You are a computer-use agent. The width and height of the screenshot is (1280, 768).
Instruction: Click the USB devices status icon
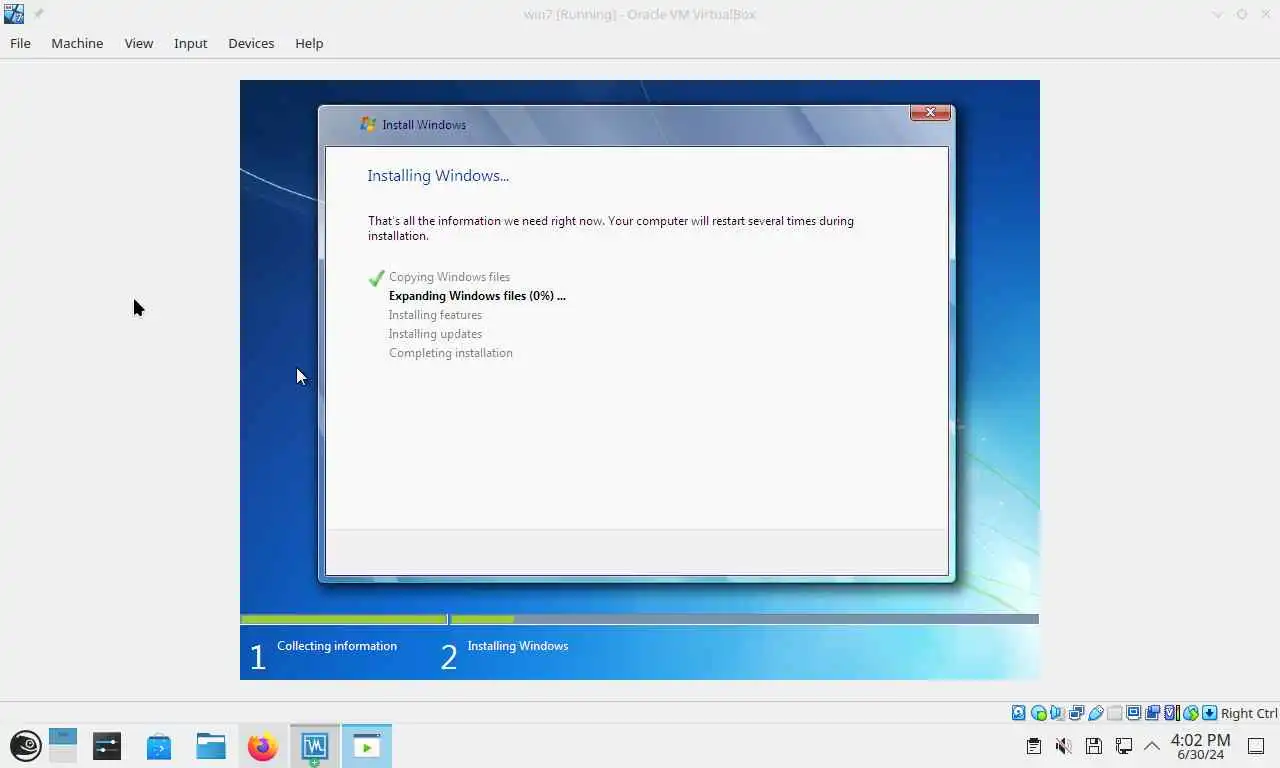click(1096, 713)
